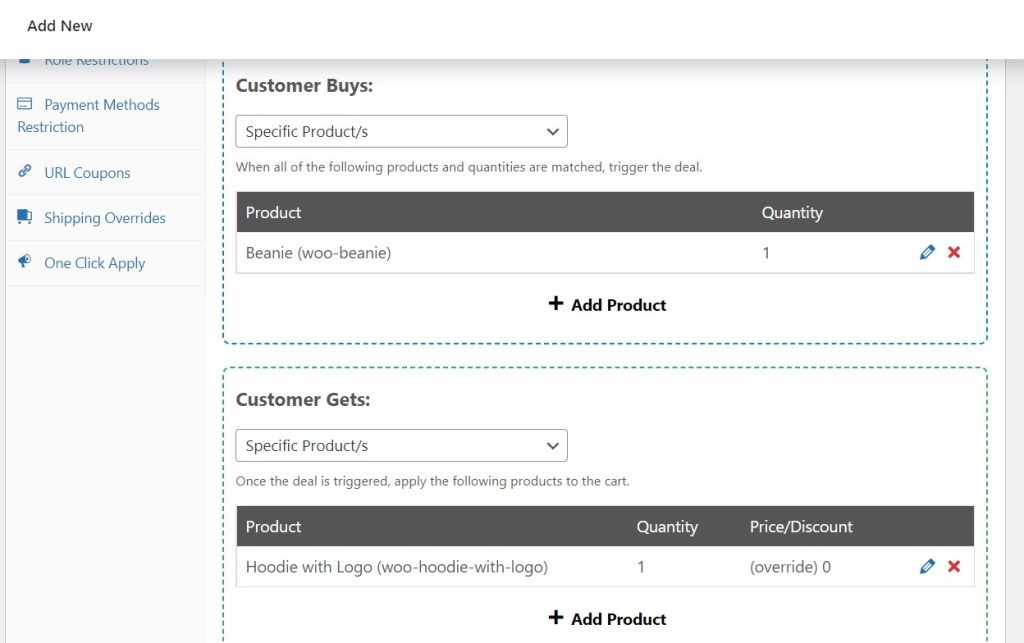
Task: Select the One Click Apply tab
Action: click(94, 263)
